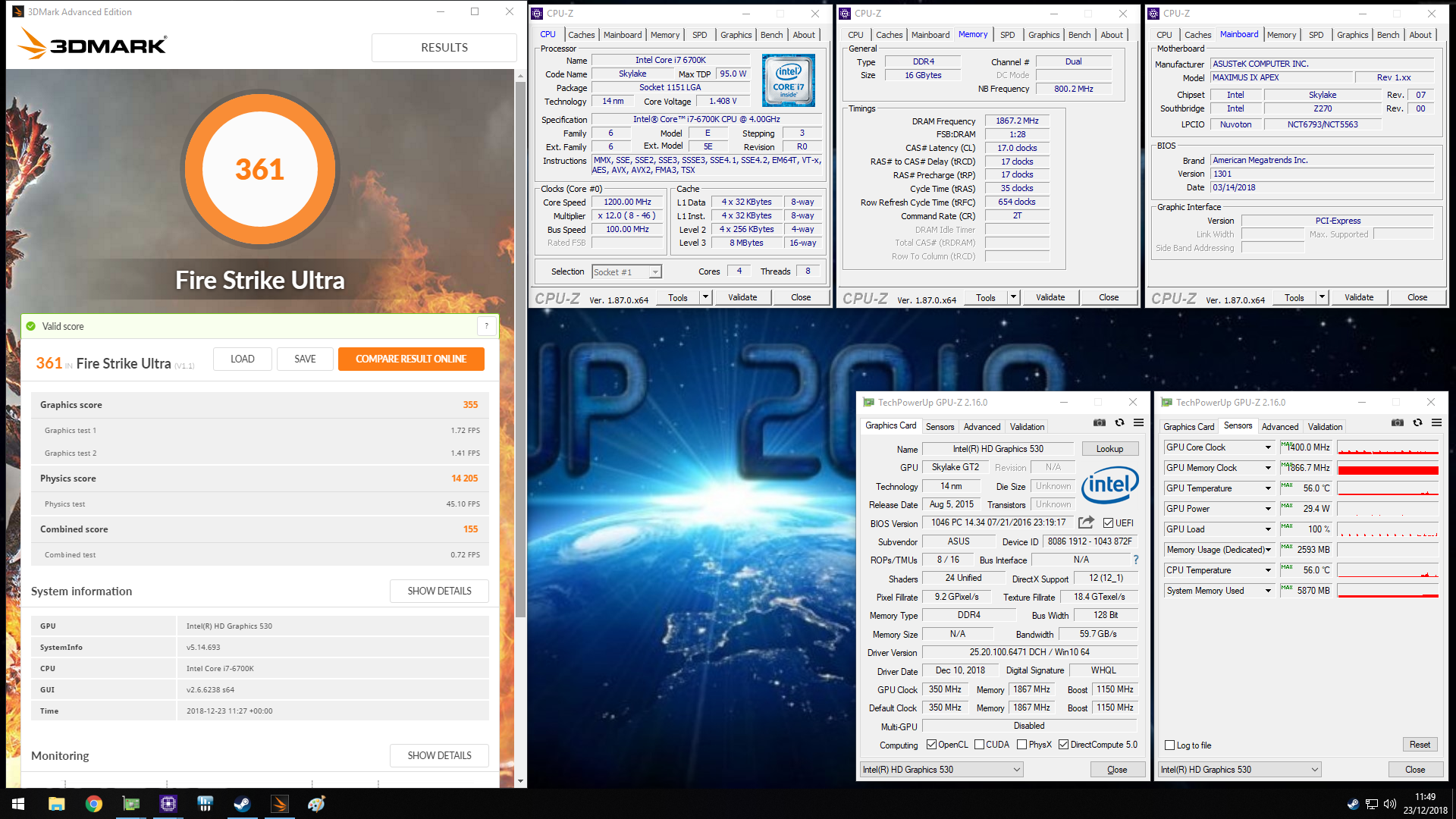Click Bus Interface question mark in GPU-Z
Viewport: 1456px width, 819px height.
pyautogui.click(x=1135, y=560)
